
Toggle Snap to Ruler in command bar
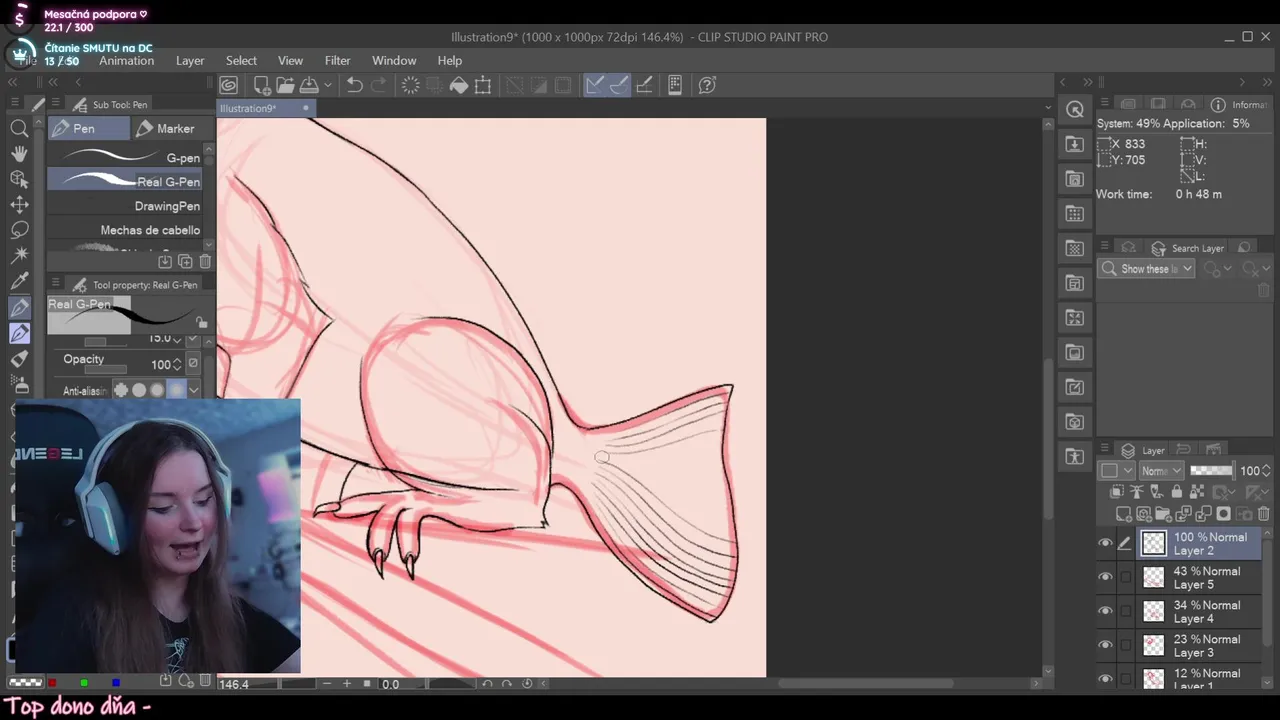pos(595,85)
